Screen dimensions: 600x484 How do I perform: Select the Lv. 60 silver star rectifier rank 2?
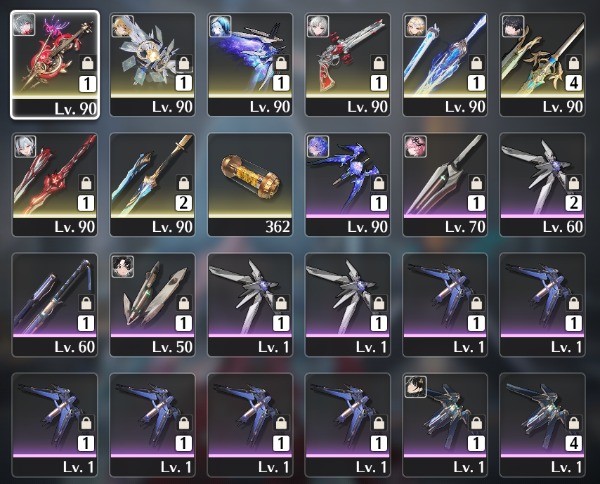[542, 184]
